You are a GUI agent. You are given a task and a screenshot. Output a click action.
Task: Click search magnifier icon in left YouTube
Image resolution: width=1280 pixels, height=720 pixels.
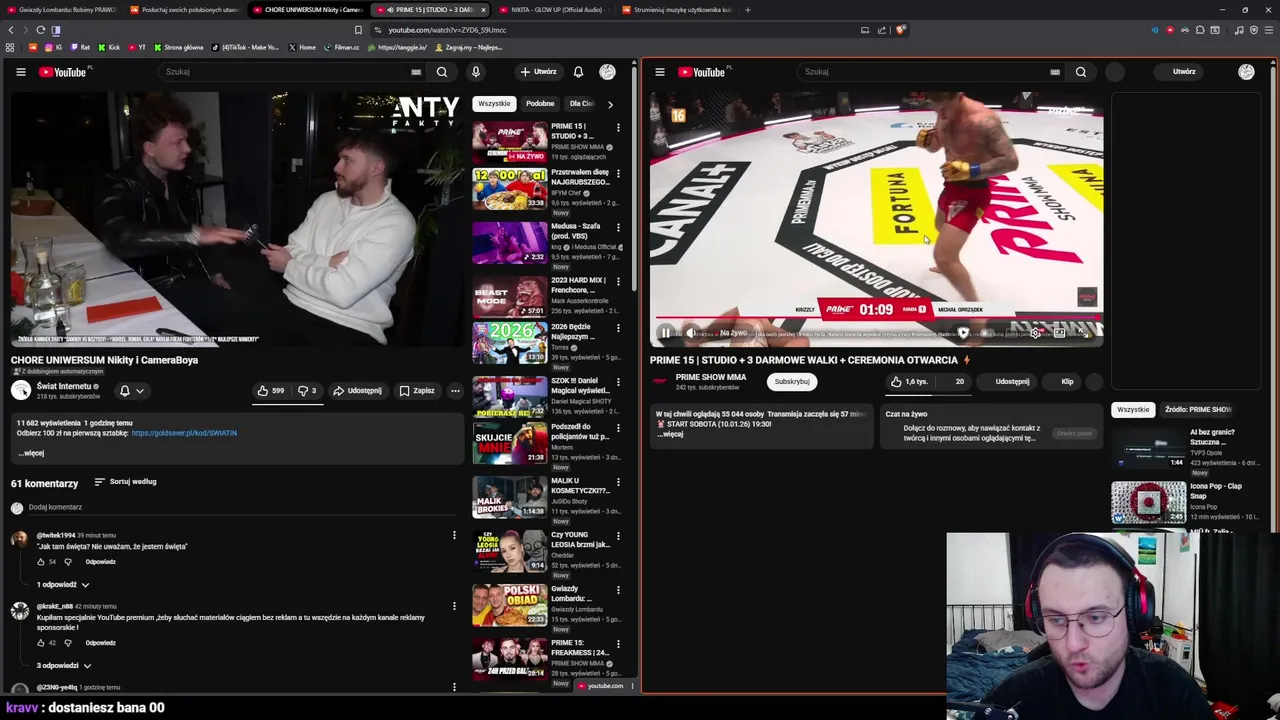[x=442, y=72]
